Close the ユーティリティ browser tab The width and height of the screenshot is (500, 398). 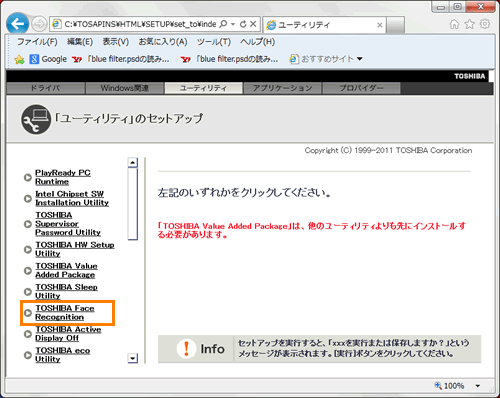(379, 25)
